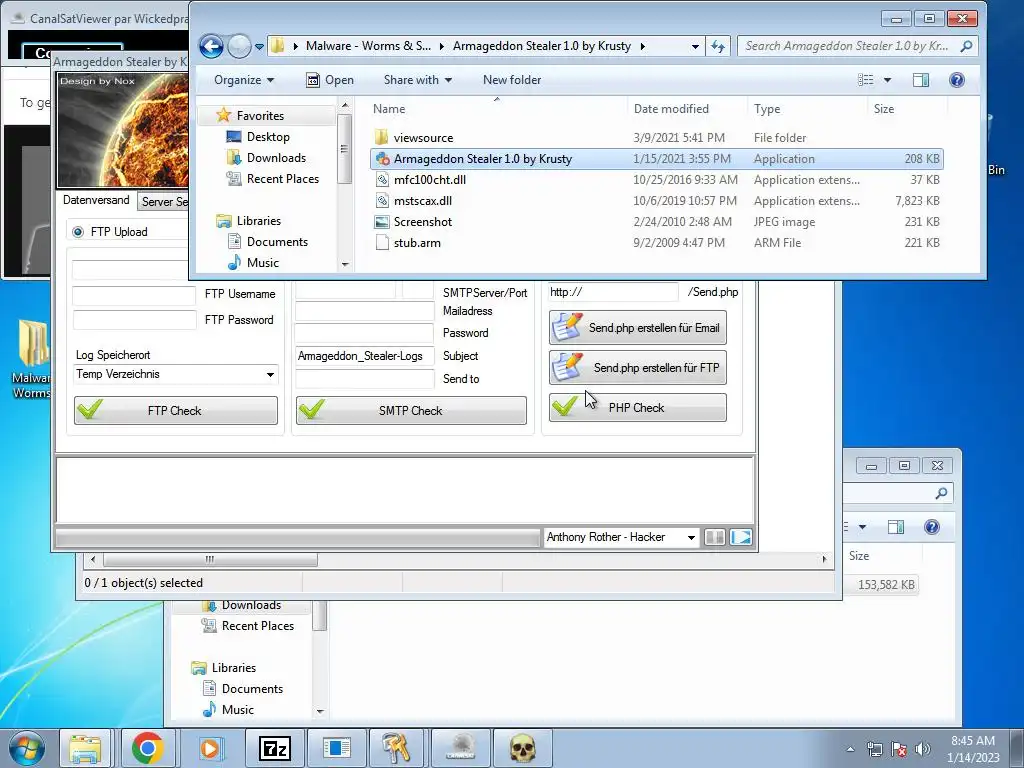
Task: Click the http:// URL input field
Action: 613,292
